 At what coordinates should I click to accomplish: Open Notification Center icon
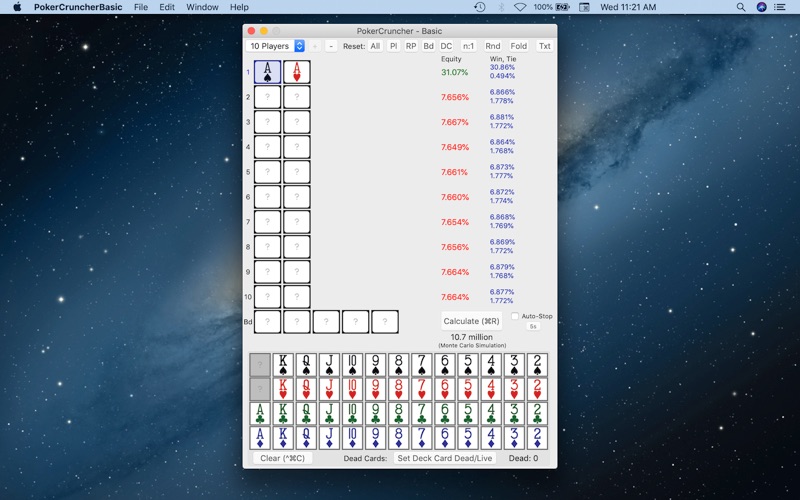780,7
